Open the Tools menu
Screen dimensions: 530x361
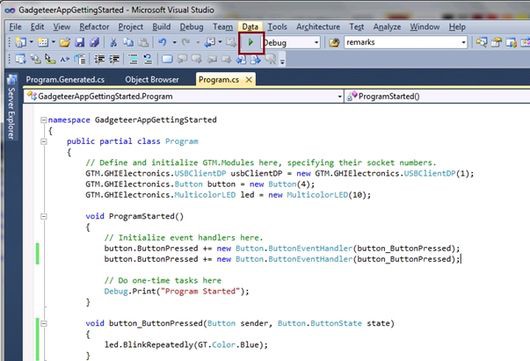point(277,27)
